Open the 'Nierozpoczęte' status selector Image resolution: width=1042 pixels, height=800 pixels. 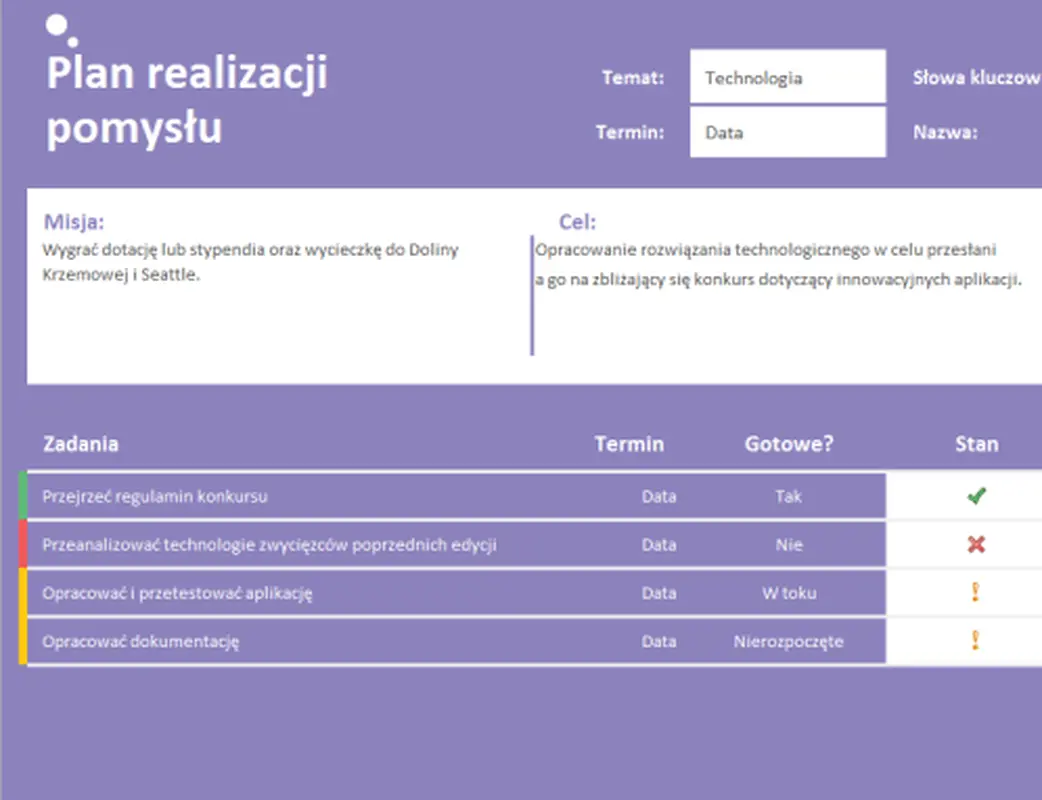pos(789,641)
